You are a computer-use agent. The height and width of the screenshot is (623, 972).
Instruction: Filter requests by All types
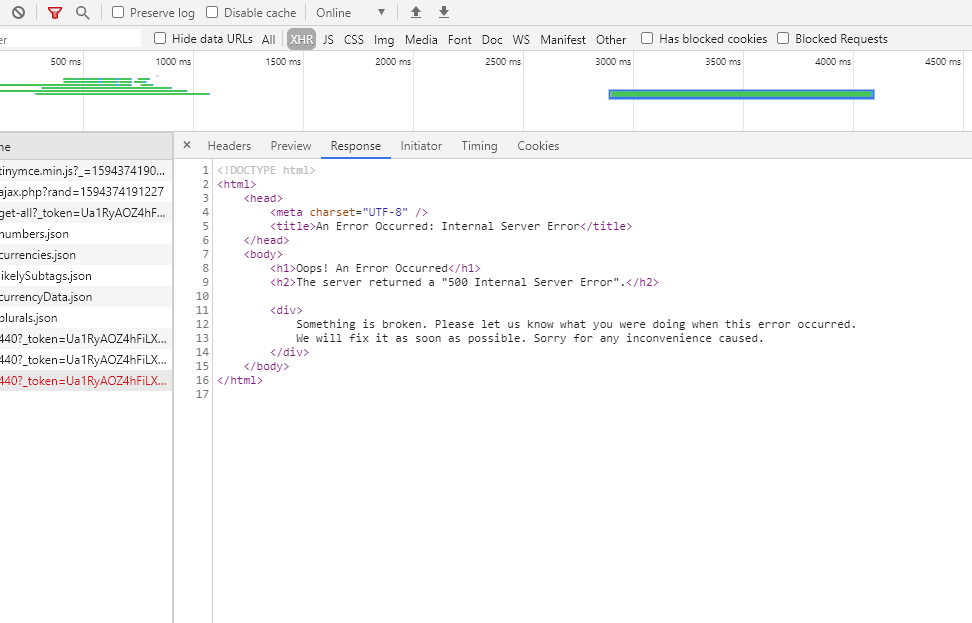(x=268, y=40)
